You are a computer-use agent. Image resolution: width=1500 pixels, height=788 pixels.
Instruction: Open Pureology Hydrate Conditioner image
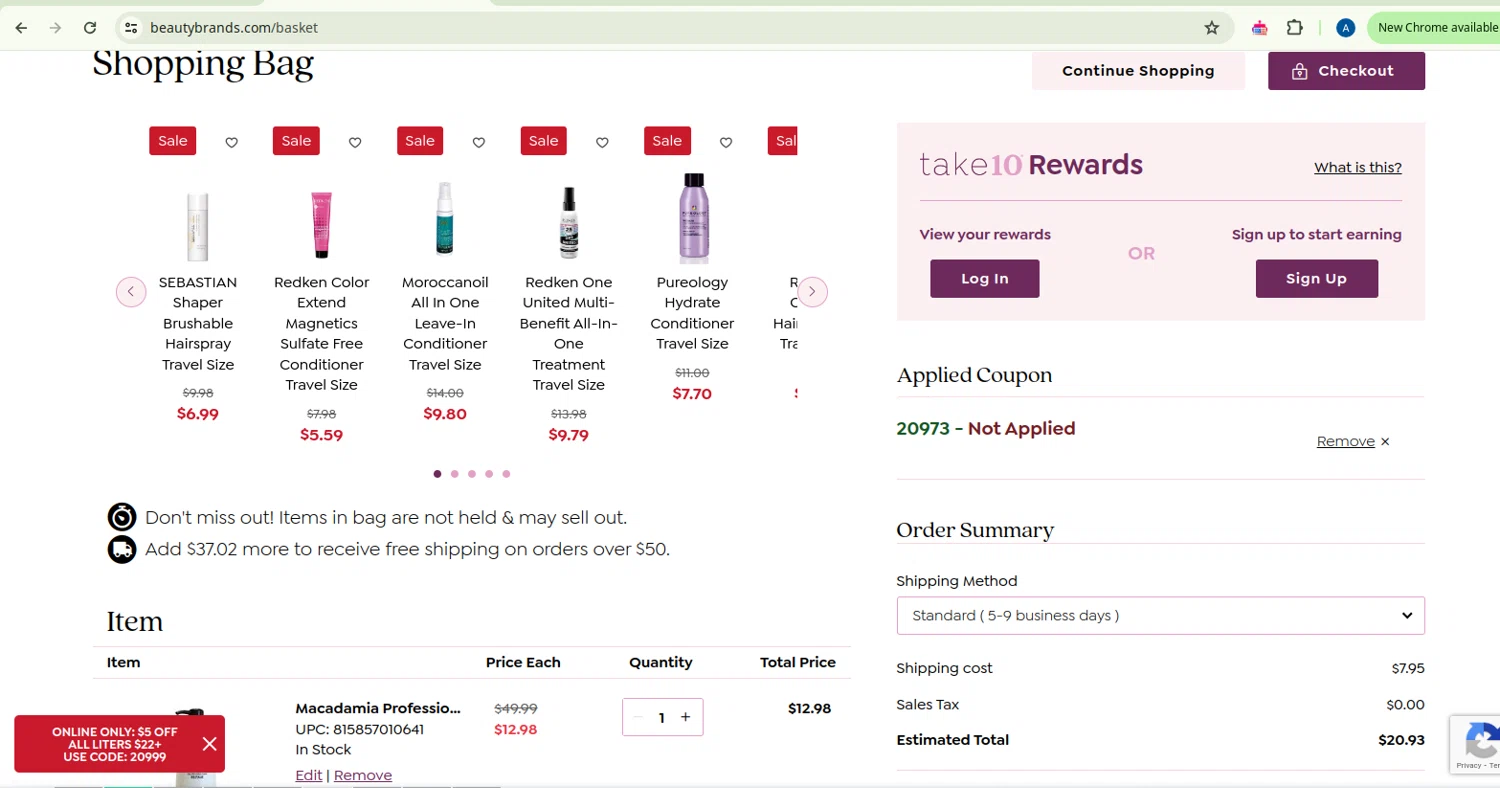692,218
